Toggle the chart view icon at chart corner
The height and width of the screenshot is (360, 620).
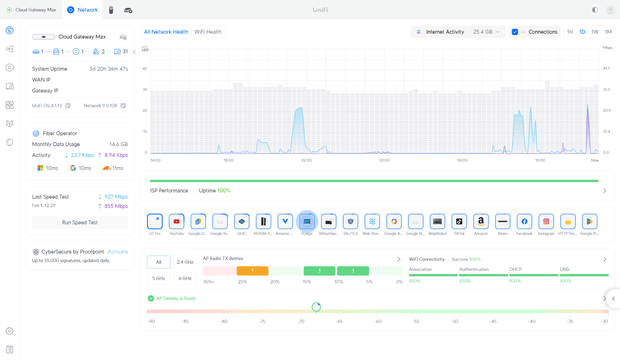click(146, 49)
